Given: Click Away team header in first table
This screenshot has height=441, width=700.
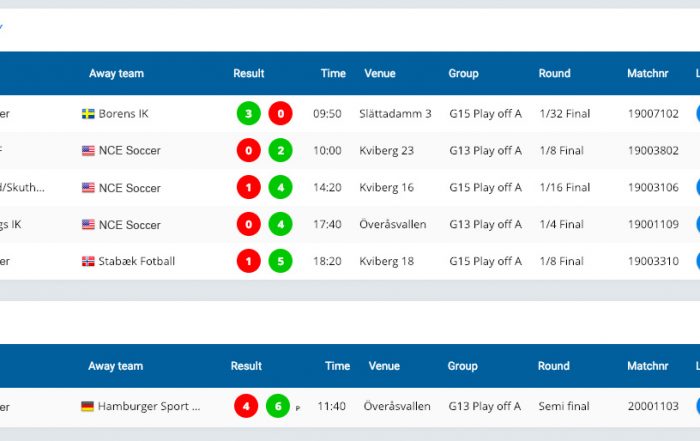Looking at the screenshot, I should tap(116, 73).
